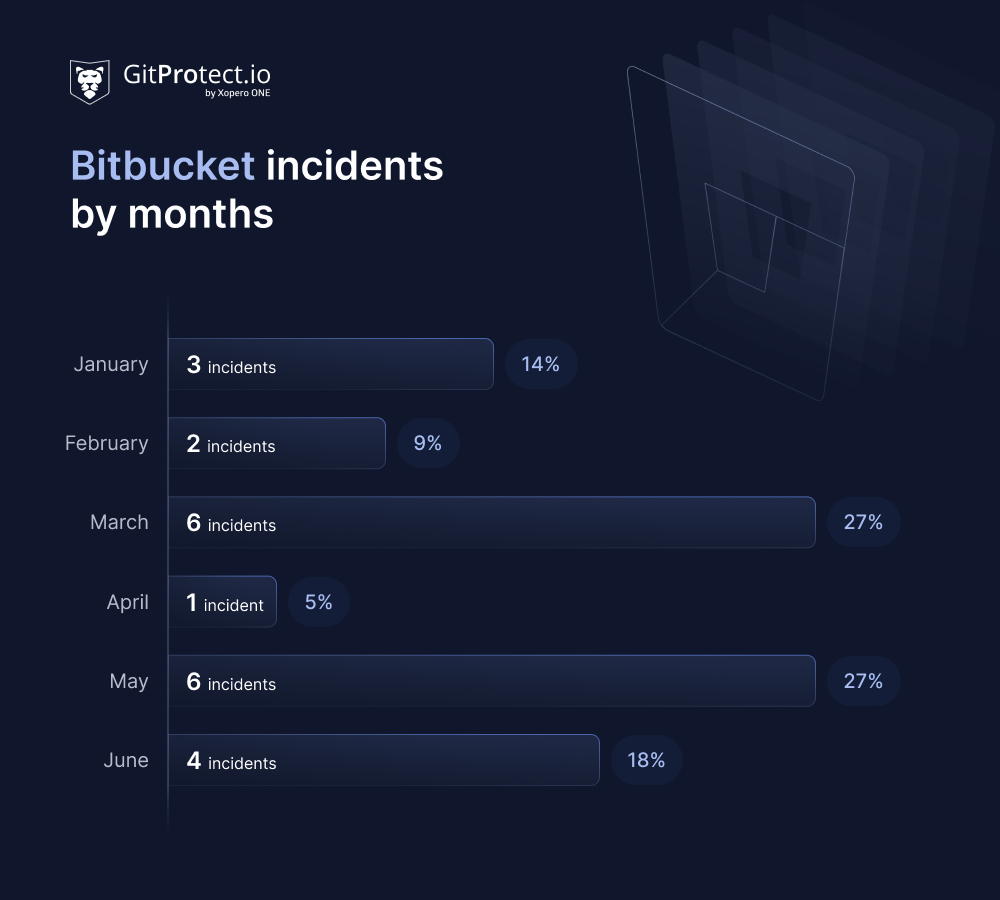Viewport: 1000px width, 900px height.
Task: Select the June month label
Action: 126,760
